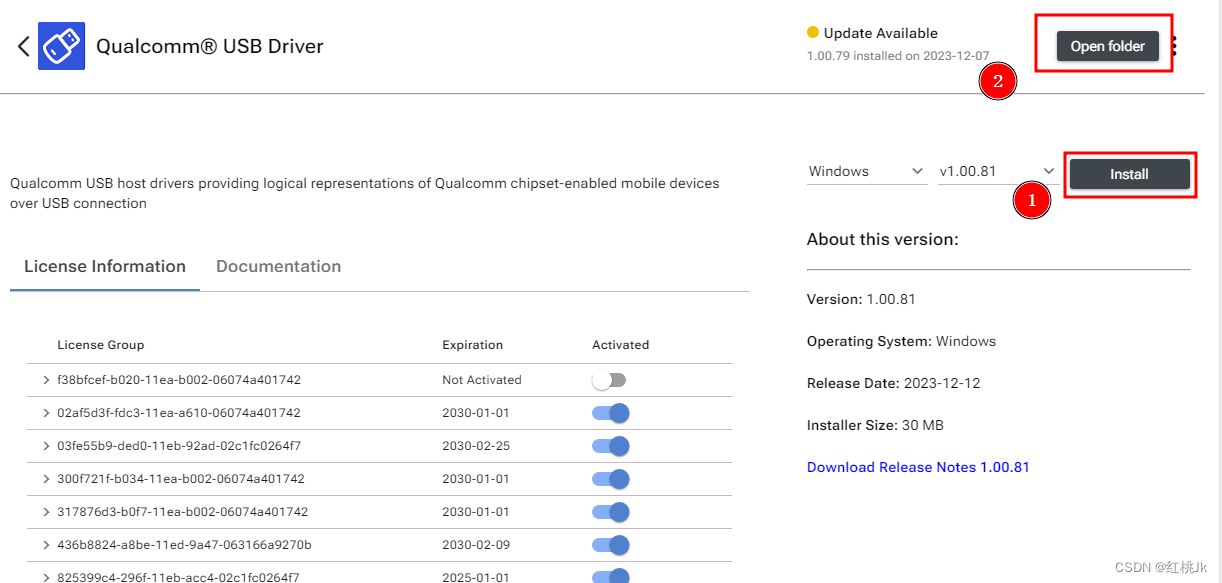
Task: Switch to the Documentation tab
Action: [x=279, y=267]
